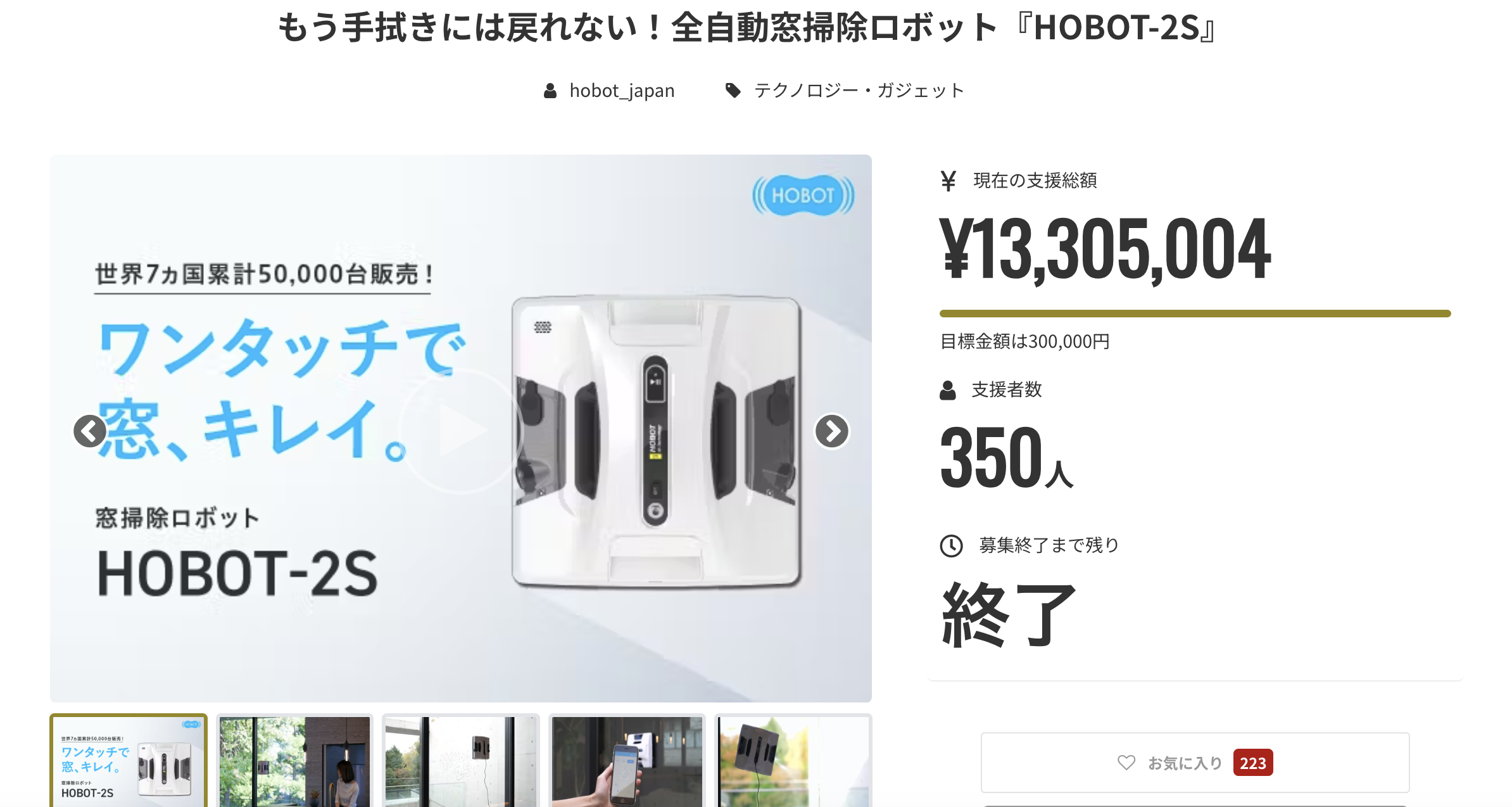Screen dimensions: 1512x807
Task: Click the funding progress bar
Action: pos(1195,314)
